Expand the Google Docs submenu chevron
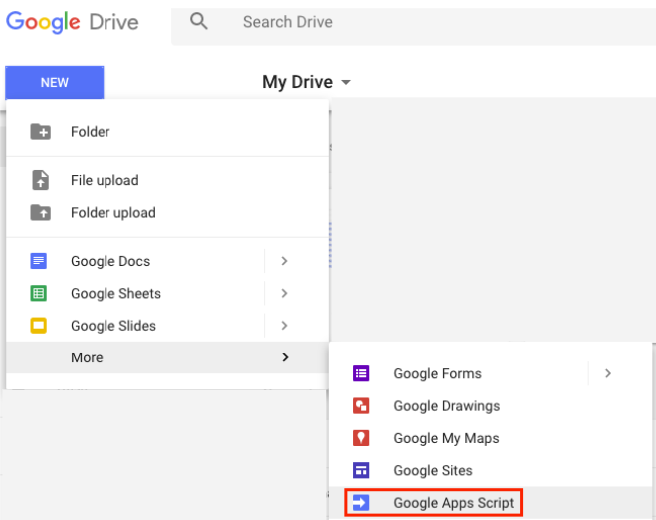Screen dimensions: 656x520 click(284, 261)
